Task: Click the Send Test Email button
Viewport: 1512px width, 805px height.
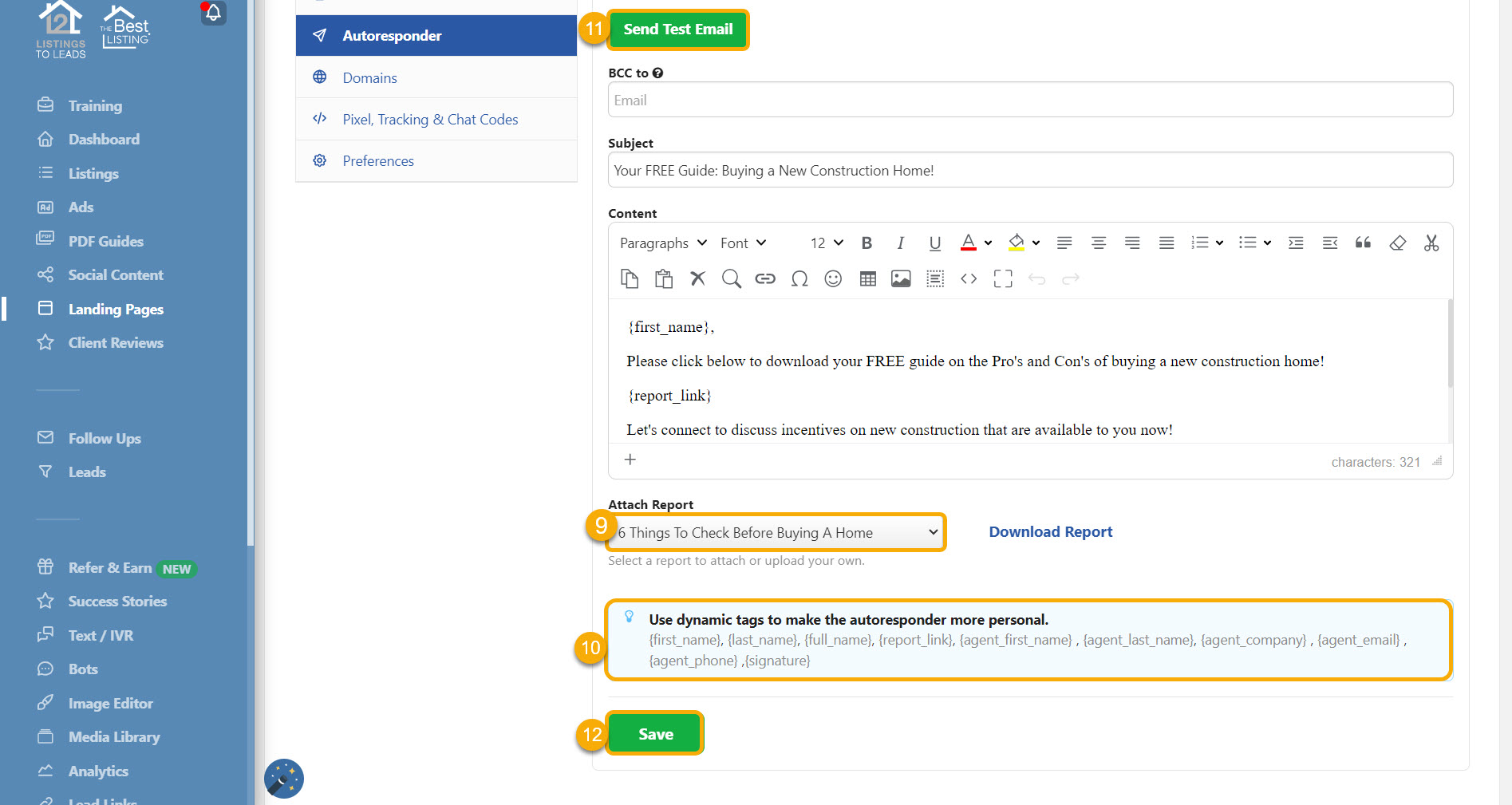Action: pos(677,30)
